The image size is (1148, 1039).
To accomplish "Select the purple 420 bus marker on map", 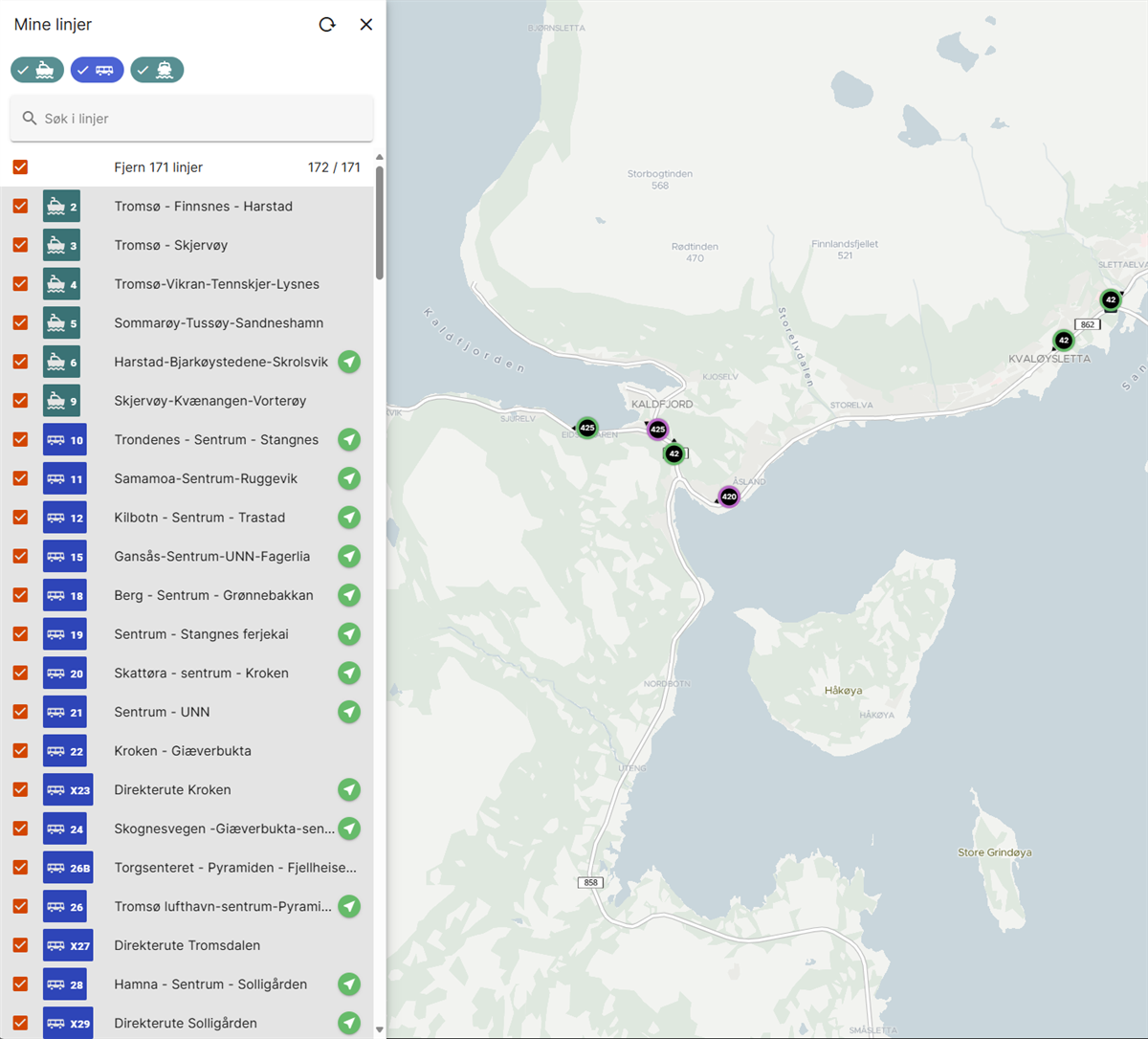I will tap(729, 497).
